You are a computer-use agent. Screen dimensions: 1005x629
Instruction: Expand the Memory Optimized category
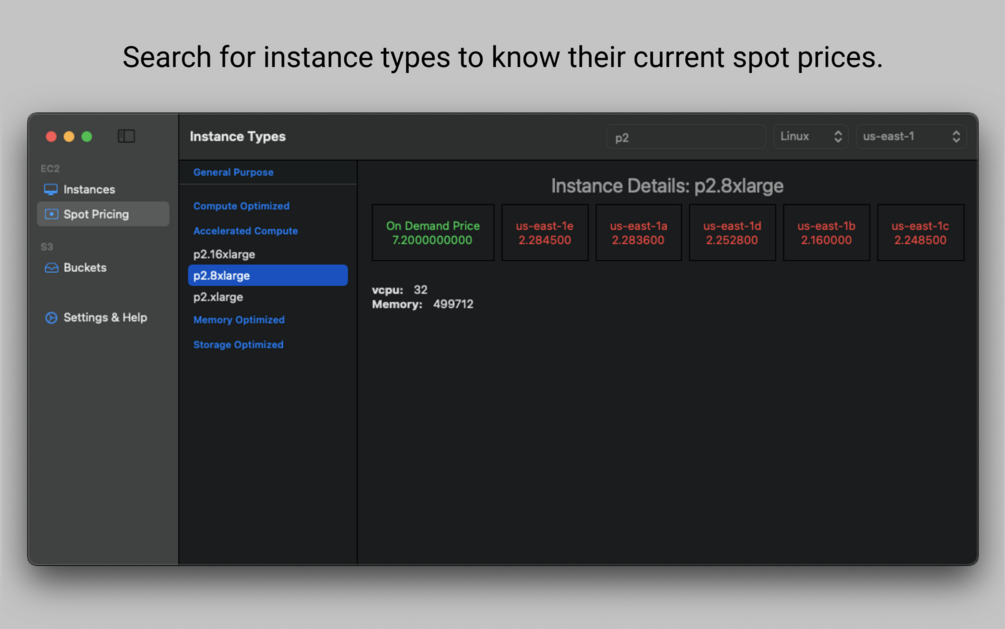coord(239,320)
